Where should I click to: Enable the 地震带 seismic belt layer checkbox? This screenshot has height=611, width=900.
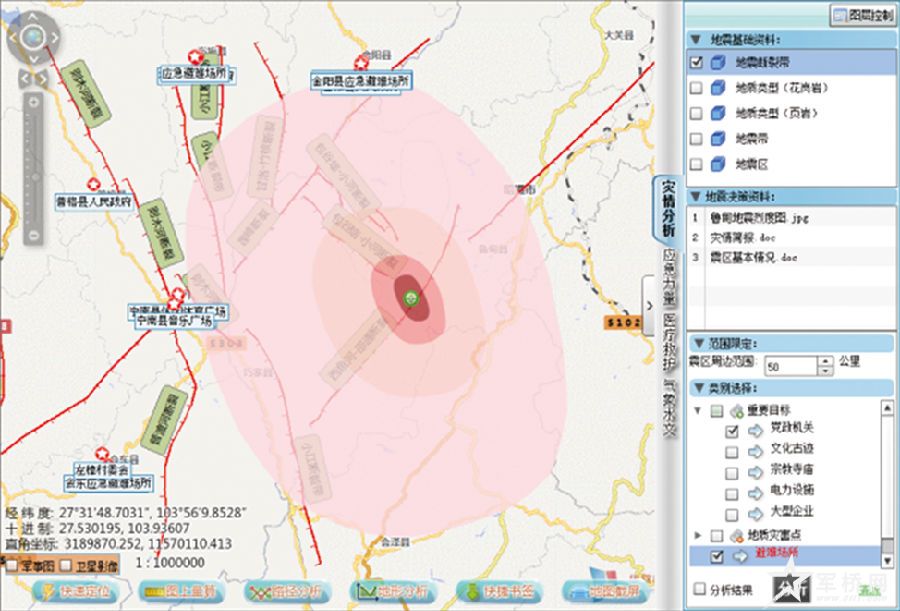coord(697,138)
